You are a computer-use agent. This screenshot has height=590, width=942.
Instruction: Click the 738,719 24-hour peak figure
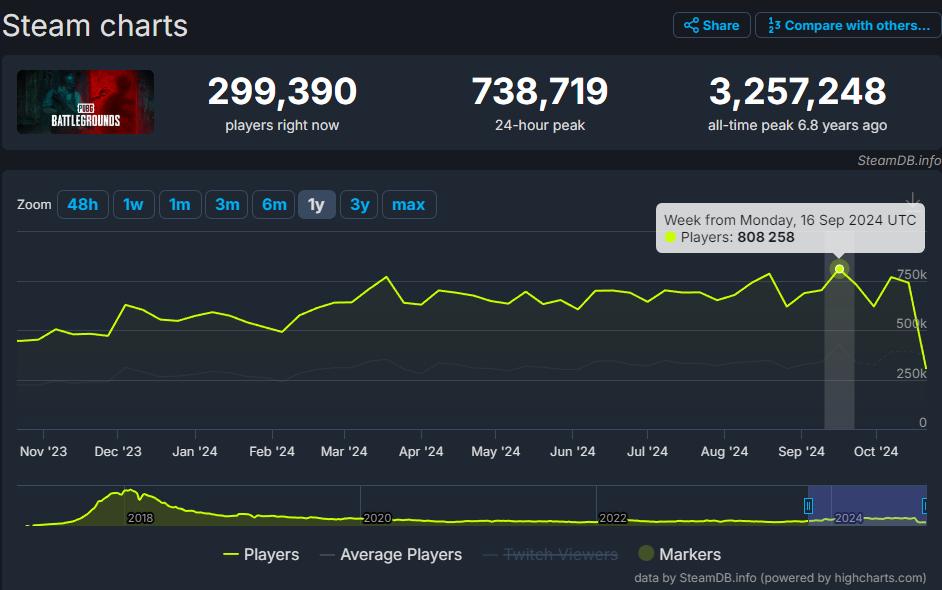tap(540, 91)
